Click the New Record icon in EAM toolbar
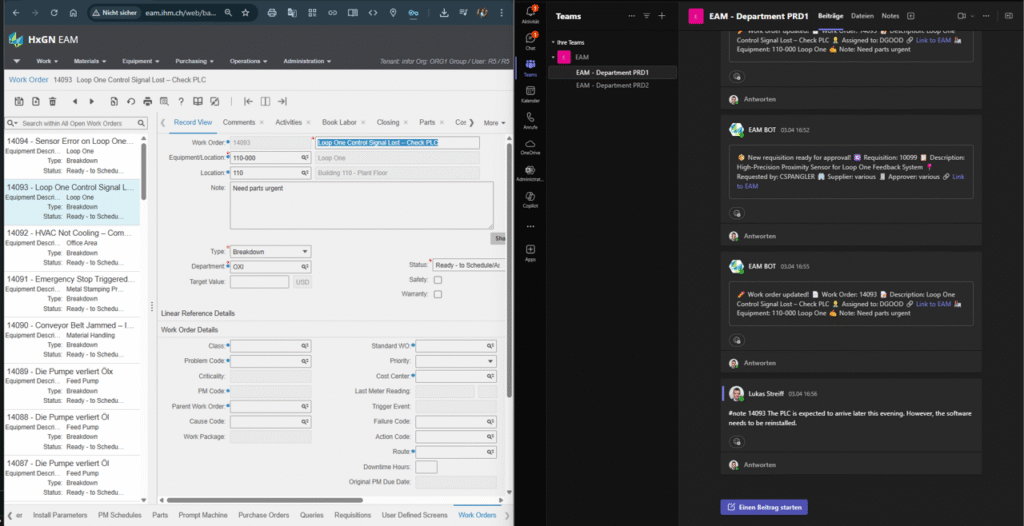 tap(35, 101)
